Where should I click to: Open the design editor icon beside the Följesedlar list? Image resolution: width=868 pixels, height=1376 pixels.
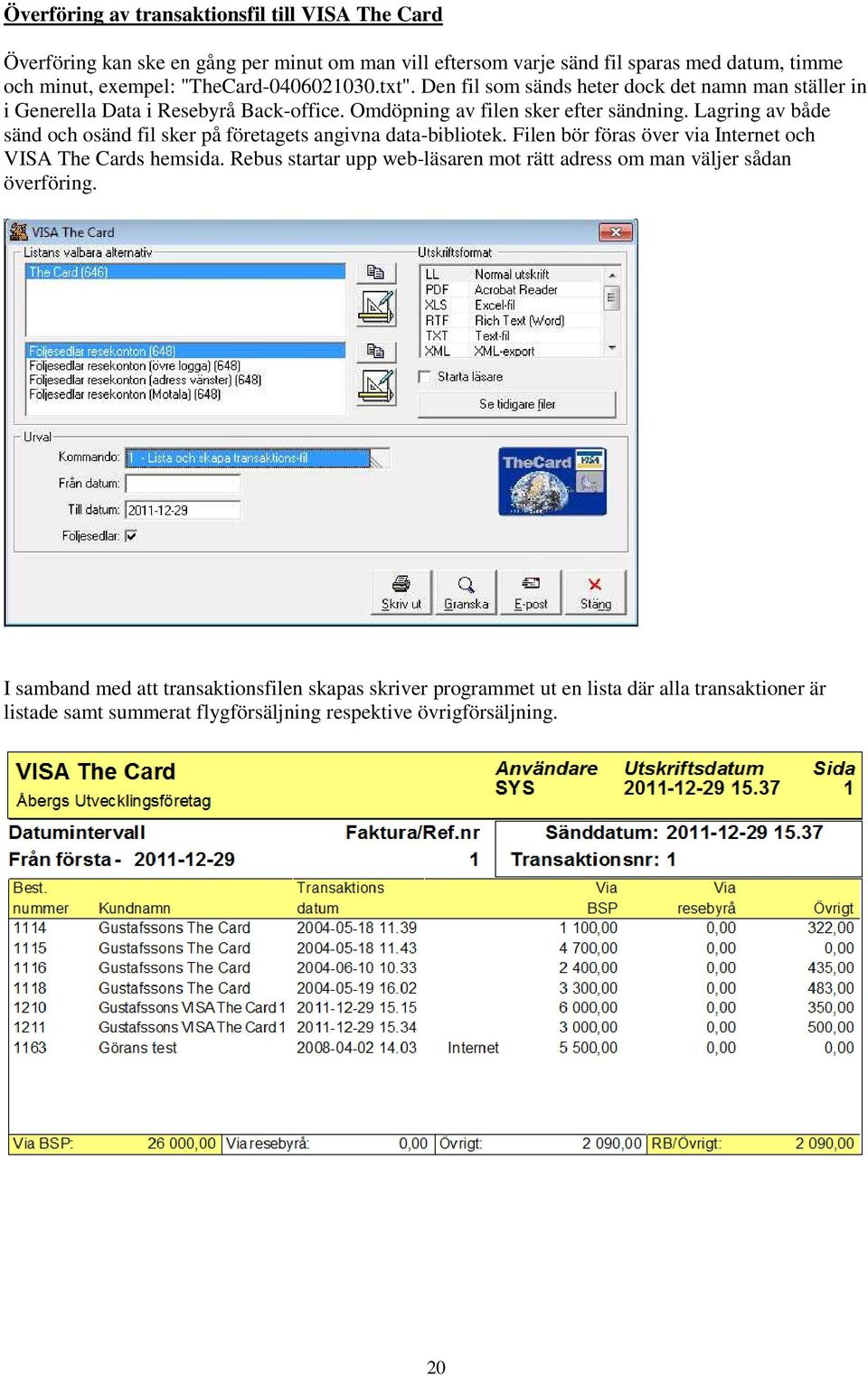pos(376,386)
